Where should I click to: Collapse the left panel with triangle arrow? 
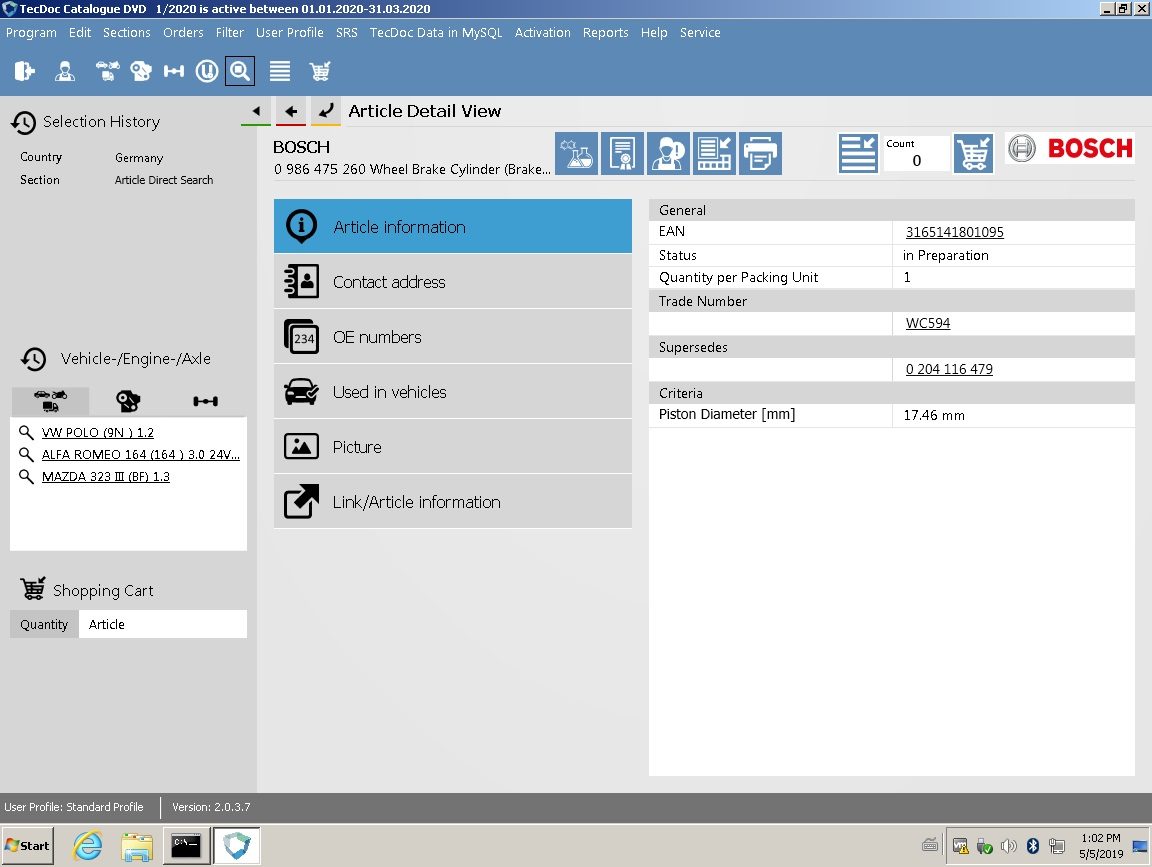tap(256, 111)
